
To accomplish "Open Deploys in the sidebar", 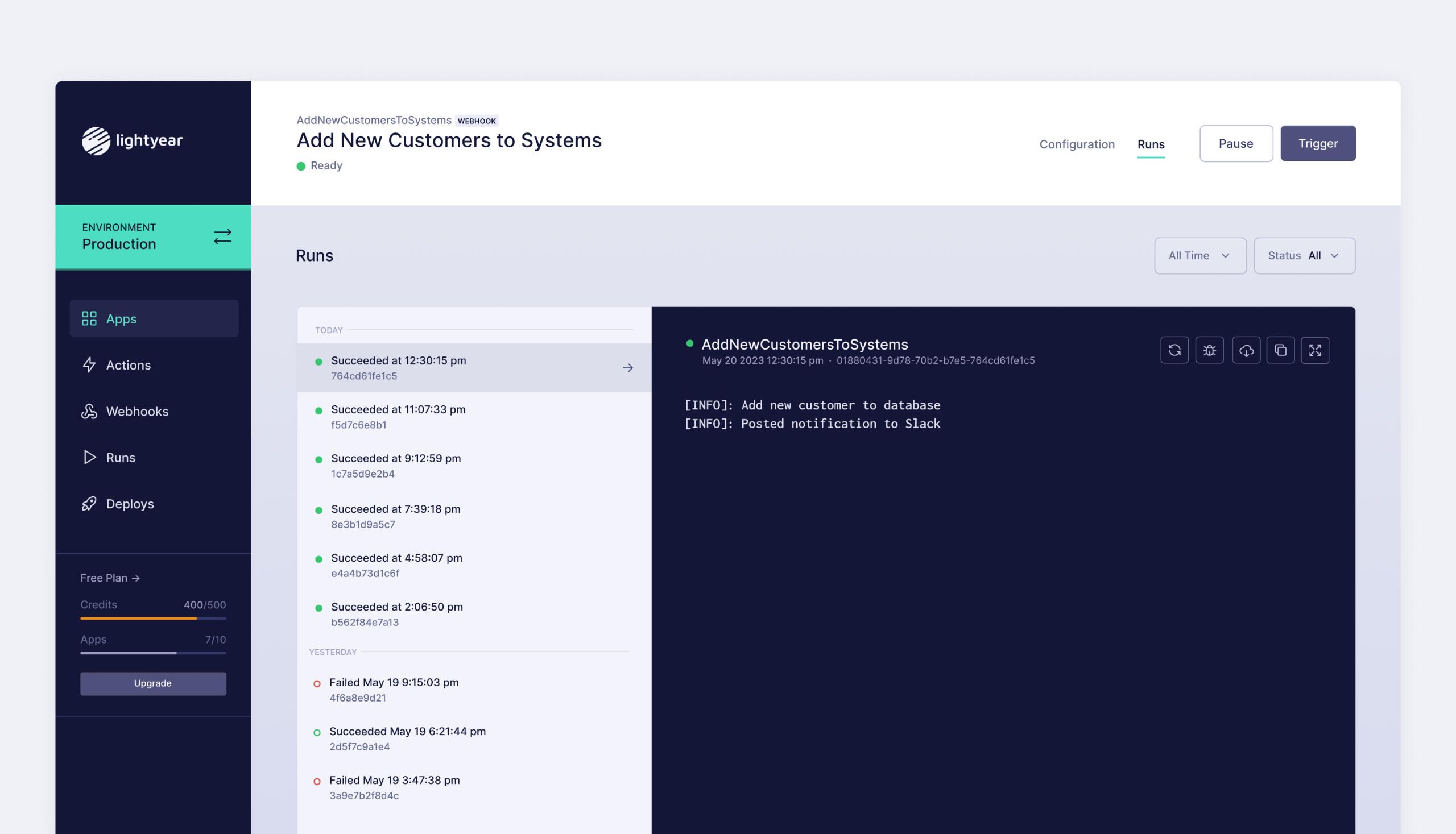I will coord(130,504).
